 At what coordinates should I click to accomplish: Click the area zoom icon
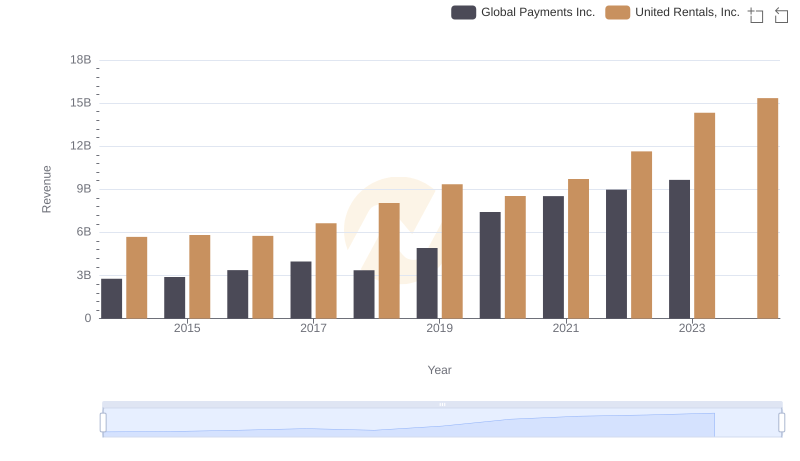click(x=756, y=15)
